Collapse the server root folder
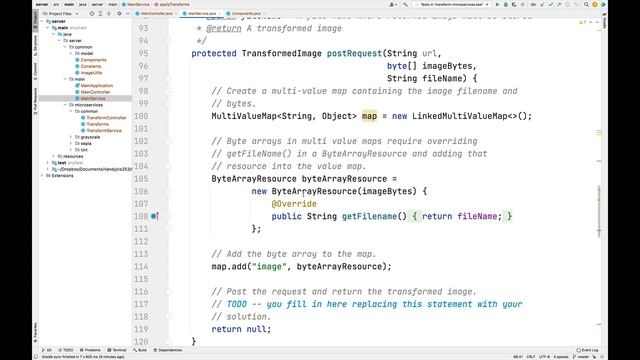This screenshot has width=640, height=360. click(x=42, y=21)
